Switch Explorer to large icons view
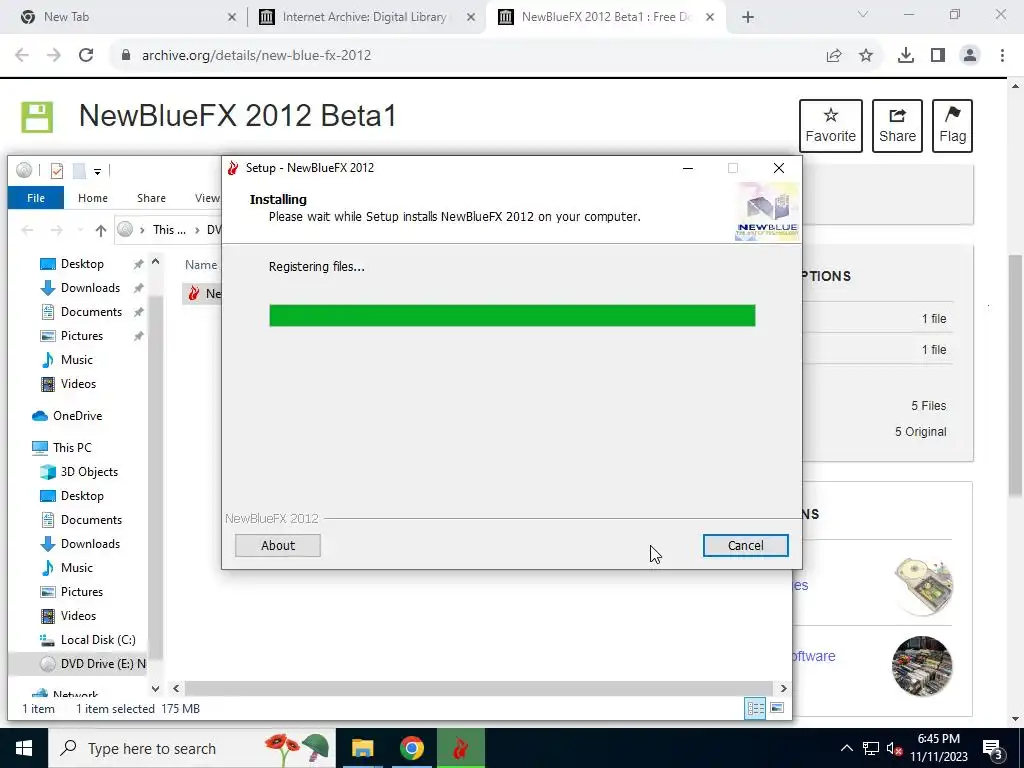The width and height of the screenshot is (1024, 768). tap(777, 709)
